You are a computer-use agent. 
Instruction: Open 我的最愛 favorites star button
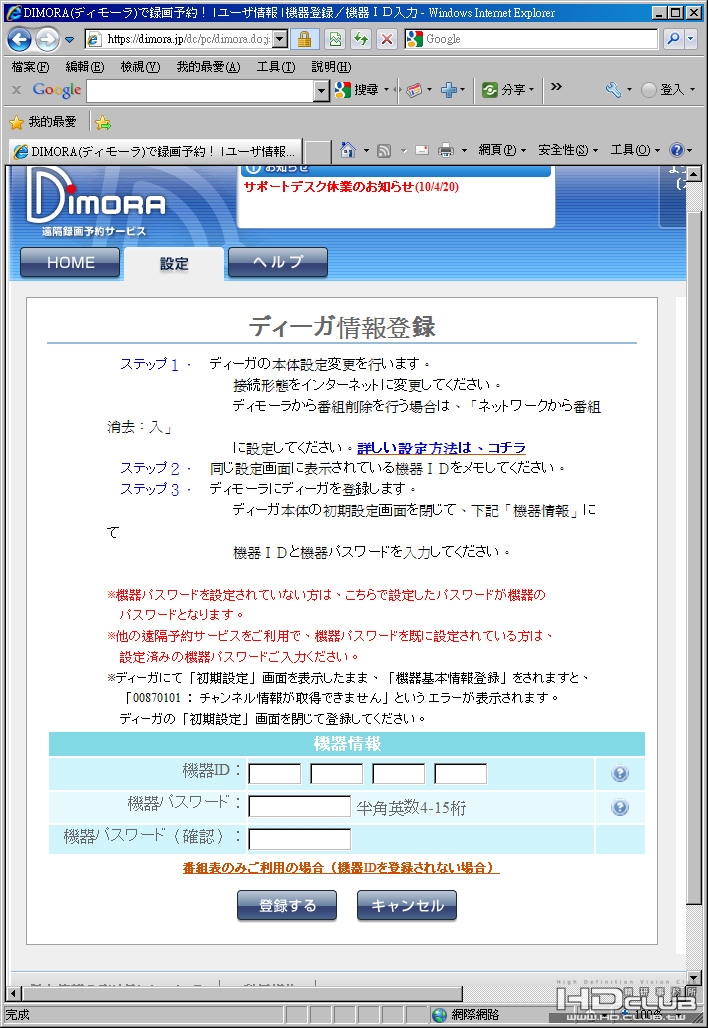[43, 122]
